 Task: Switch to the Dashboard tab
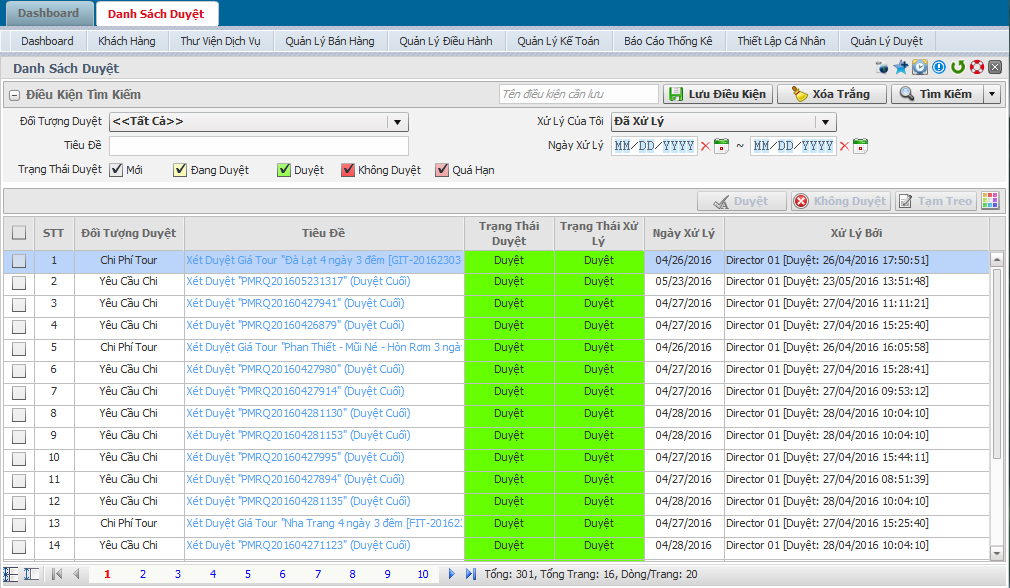pos(48,14)
